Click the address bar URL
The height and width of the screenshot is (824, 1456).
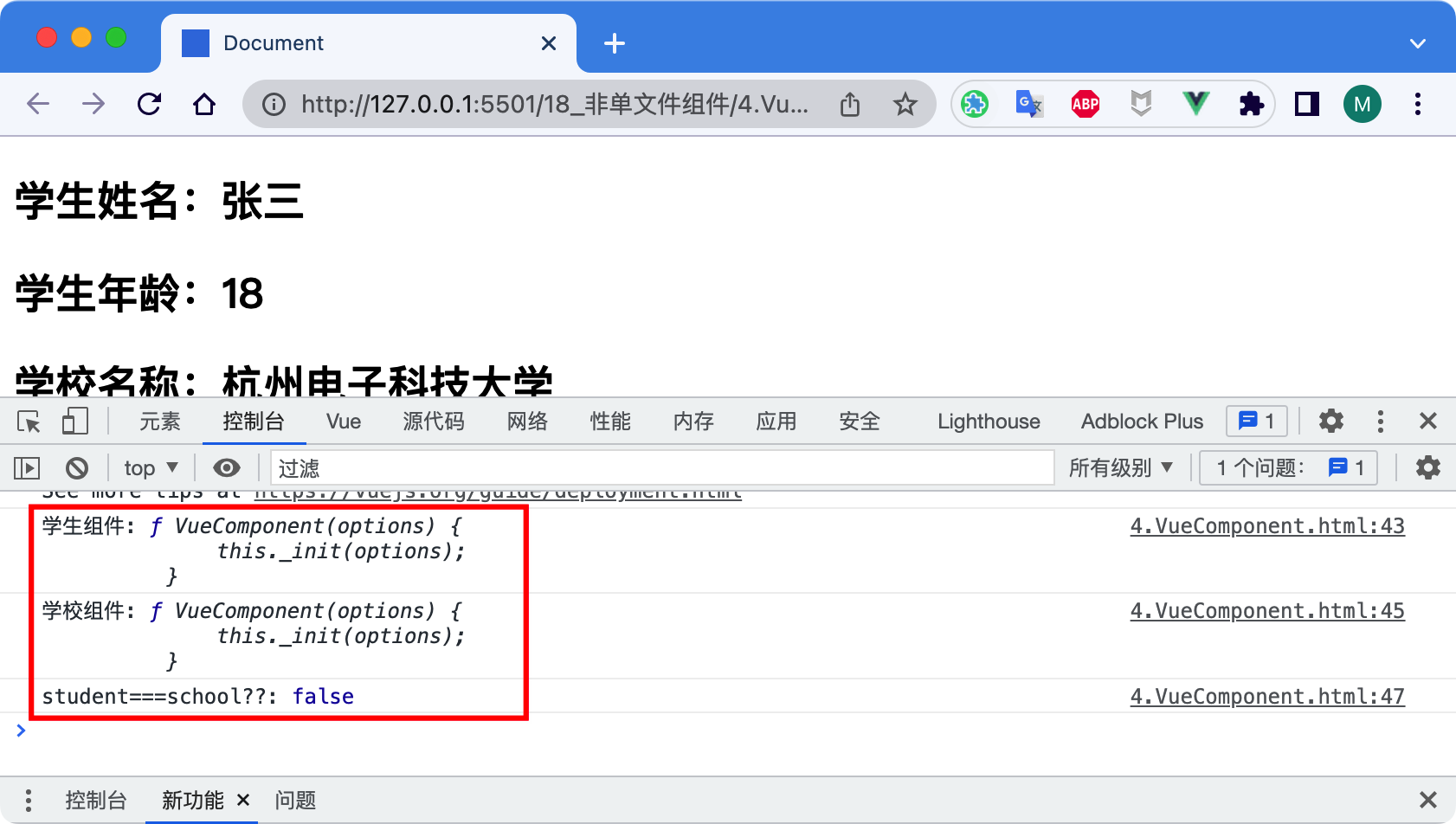click(555, 105)
